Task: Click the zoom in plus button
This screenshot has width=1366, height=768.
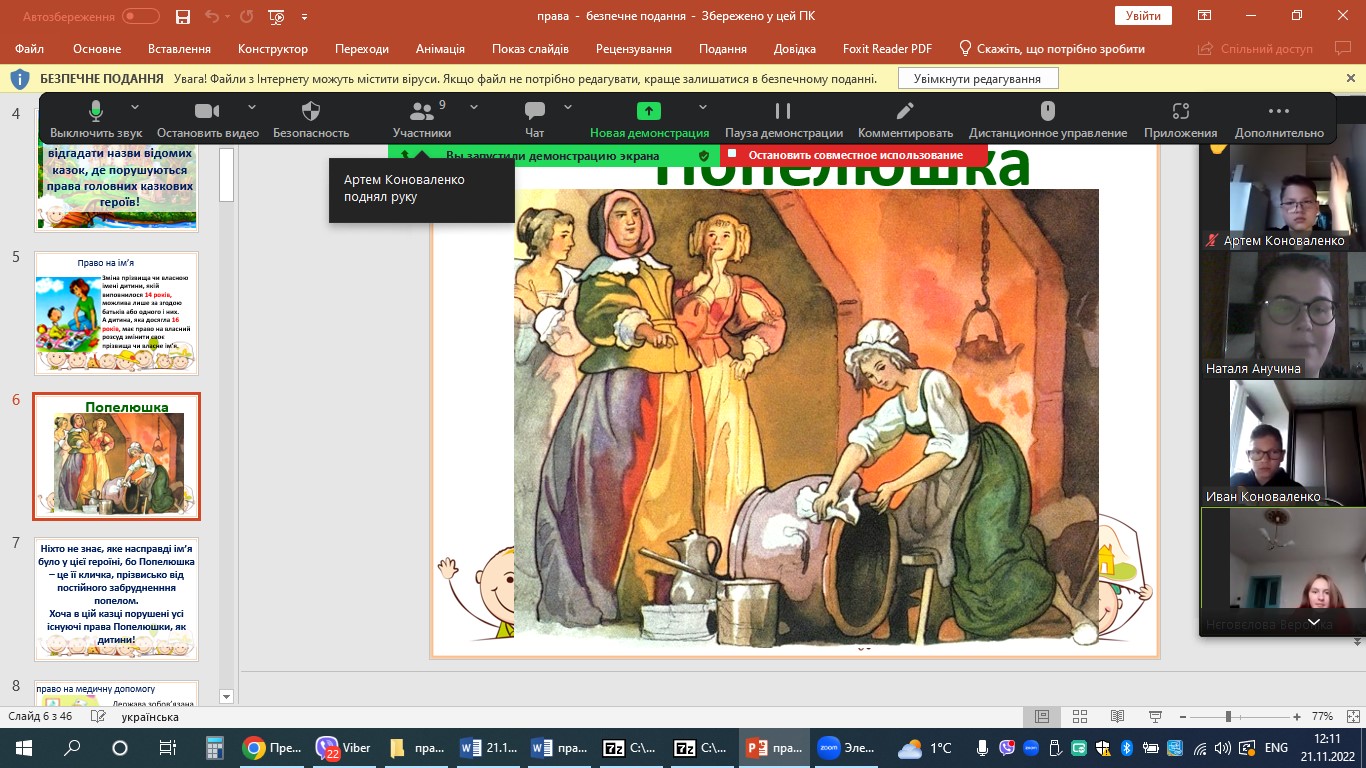Action: click(1296, 717)
